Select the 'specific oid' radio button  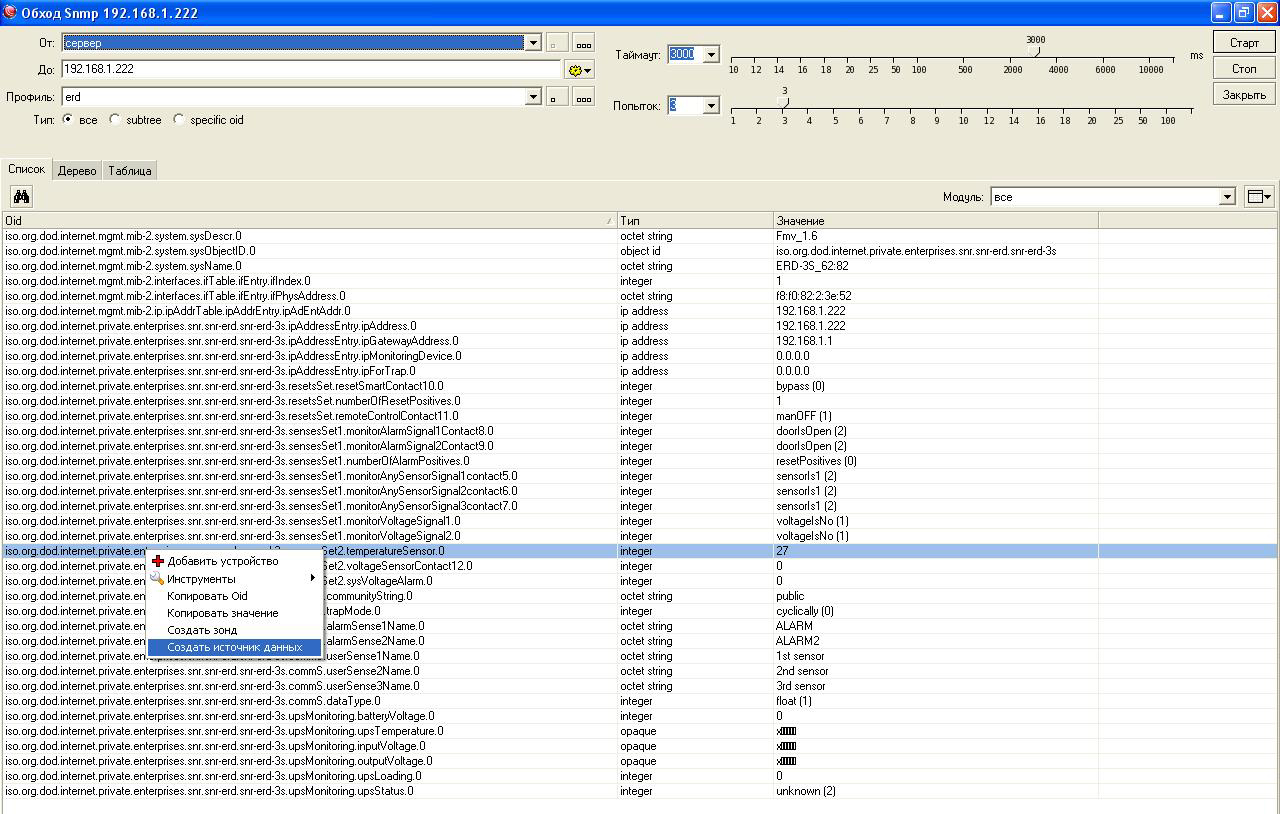tap(179, 120)
